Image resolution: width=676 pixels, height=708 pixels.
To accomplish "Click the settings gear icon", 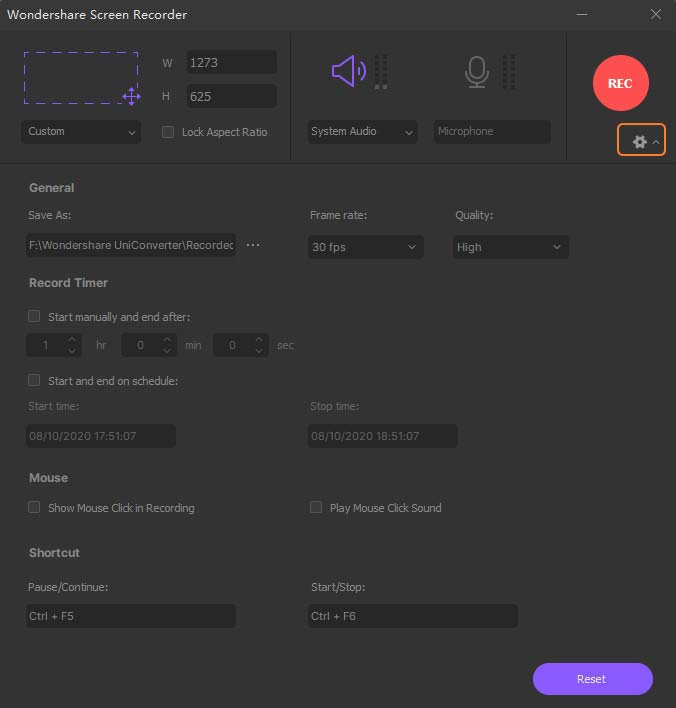I will [x=640, y=142].
